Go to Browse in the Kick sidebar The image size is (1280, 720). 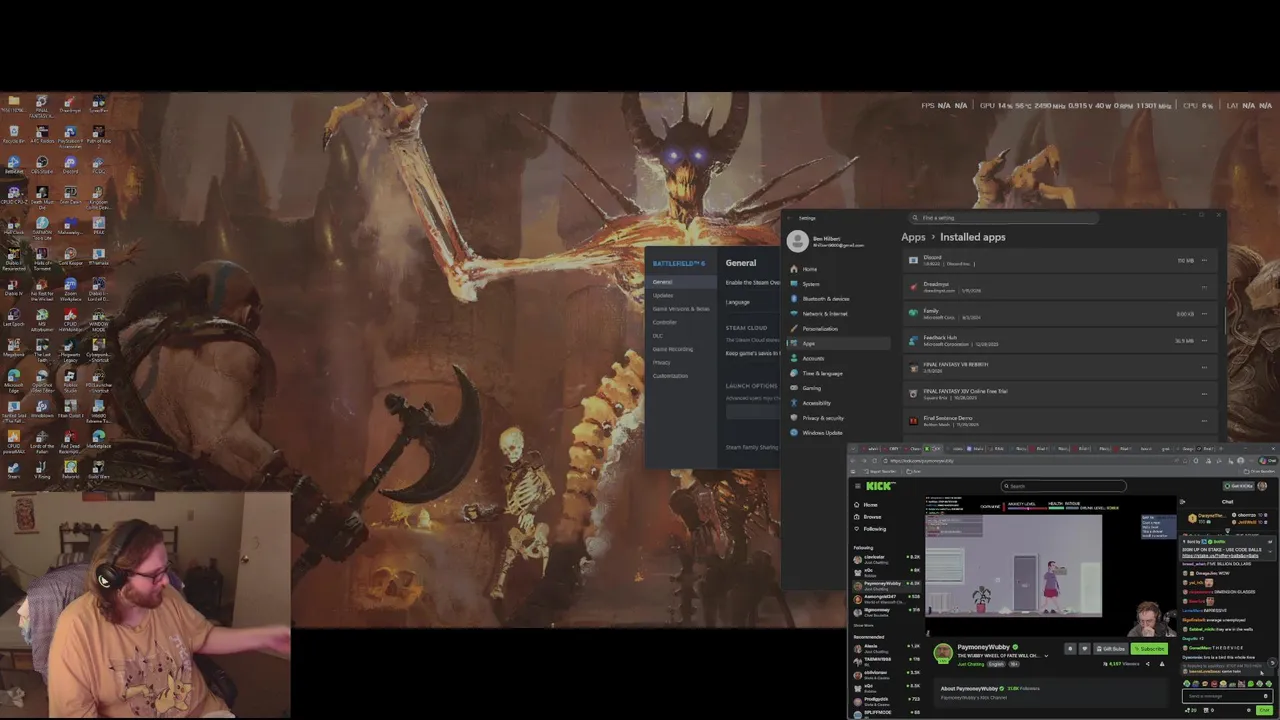[x=868, y=517]
